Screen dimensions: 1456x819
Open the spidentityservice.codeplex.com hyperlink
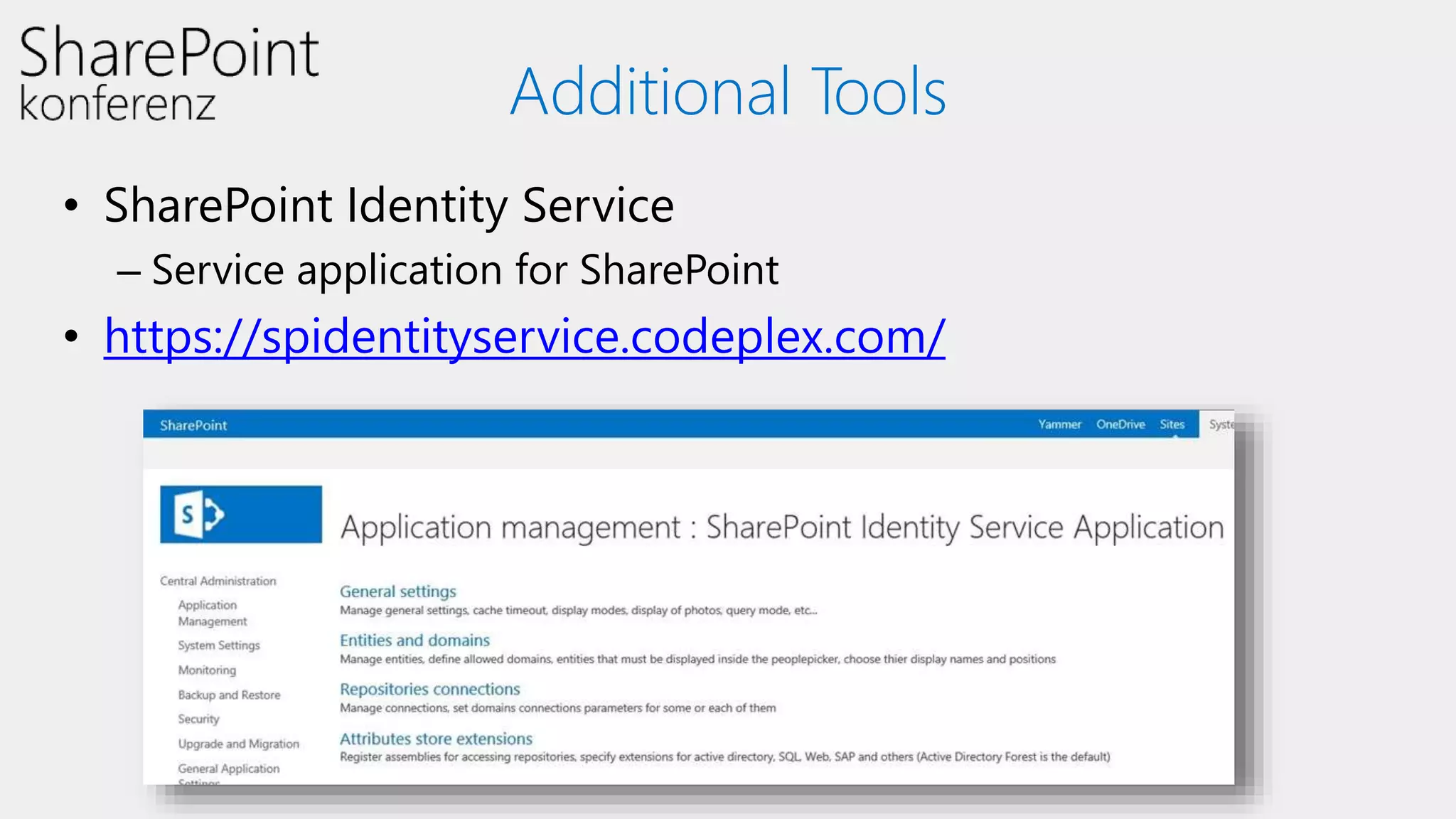(525, 336)
